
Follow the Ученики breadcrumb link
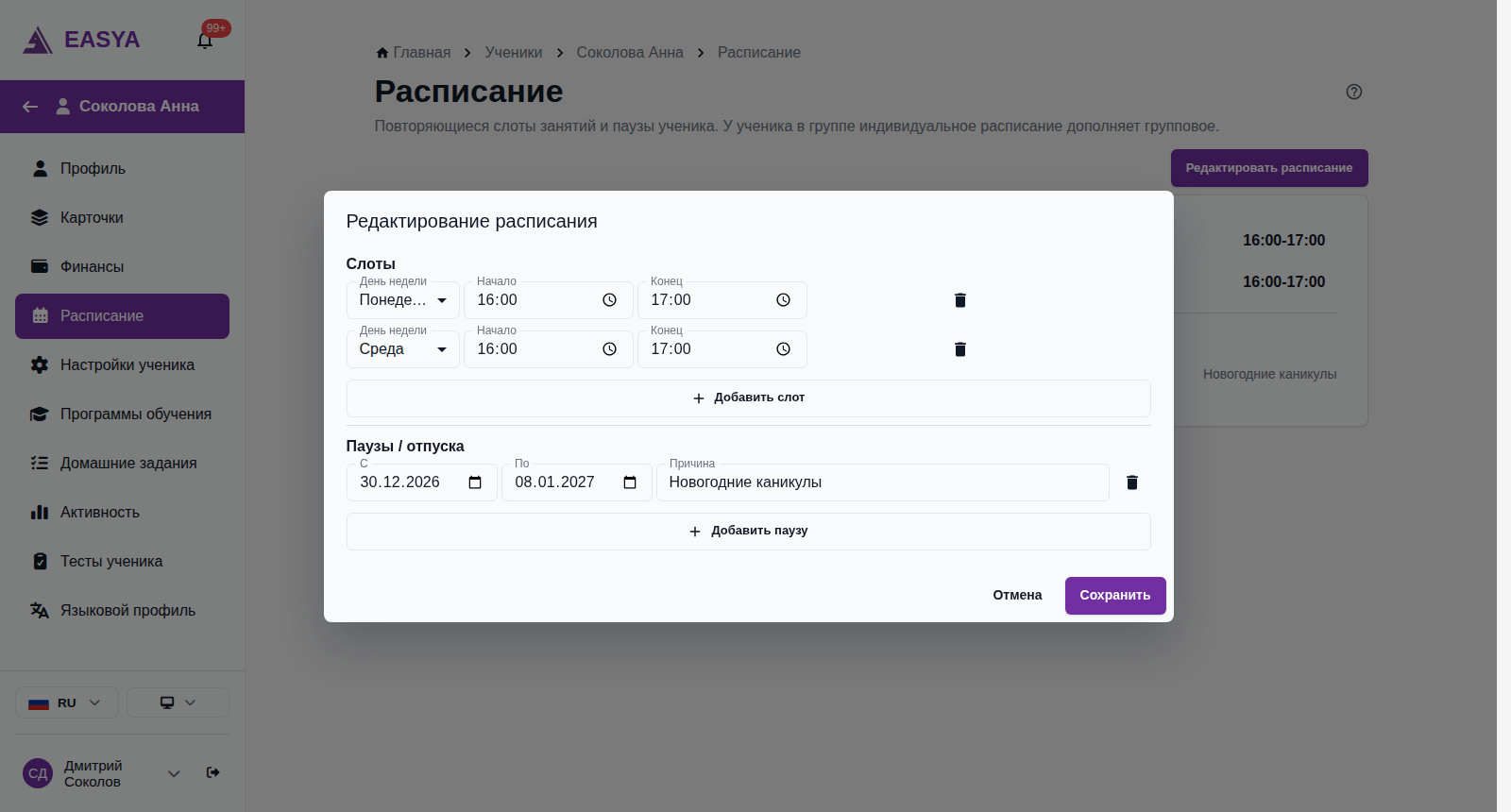514,53
